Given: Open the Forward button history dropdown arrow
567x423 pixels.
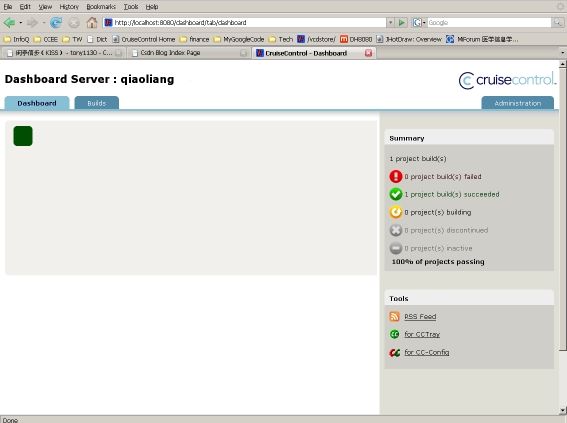Looking at the screenshot, I should coord(44,23).
